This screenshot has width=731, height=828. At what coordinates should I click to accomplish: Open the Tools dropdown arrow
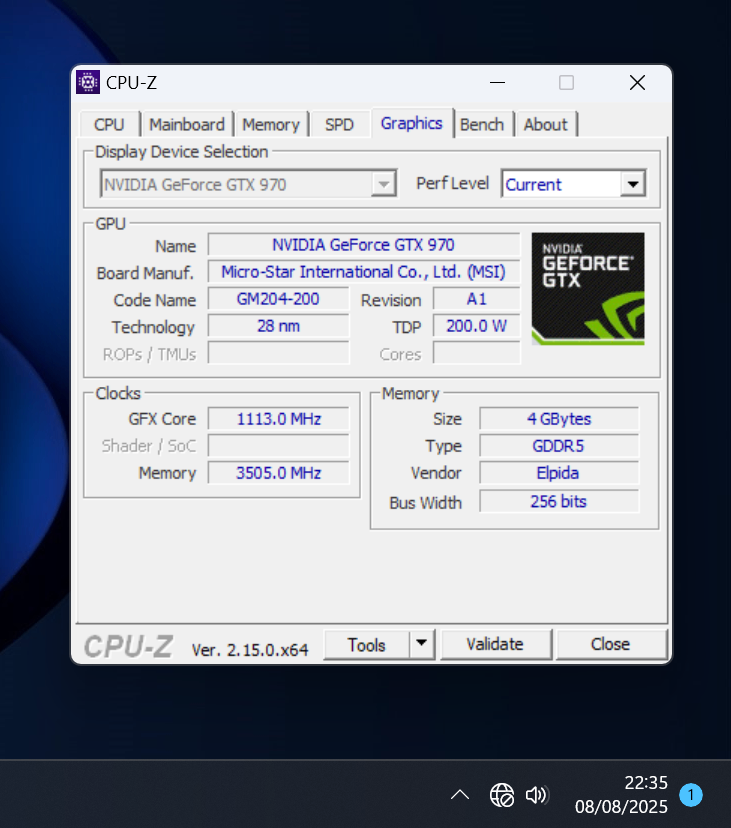click(x=421, y=644)
